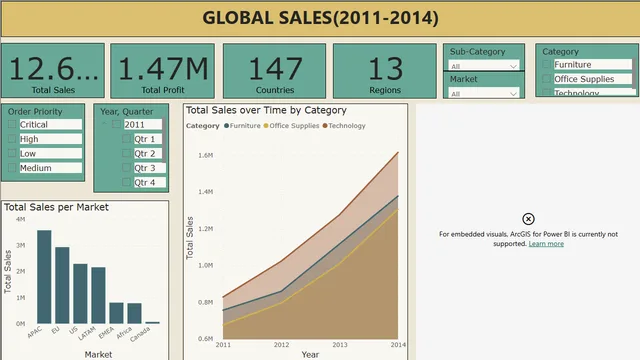Click the Year, Quarter slicer scrollbar
The image size is (640, 360).
tap(164, 139)
